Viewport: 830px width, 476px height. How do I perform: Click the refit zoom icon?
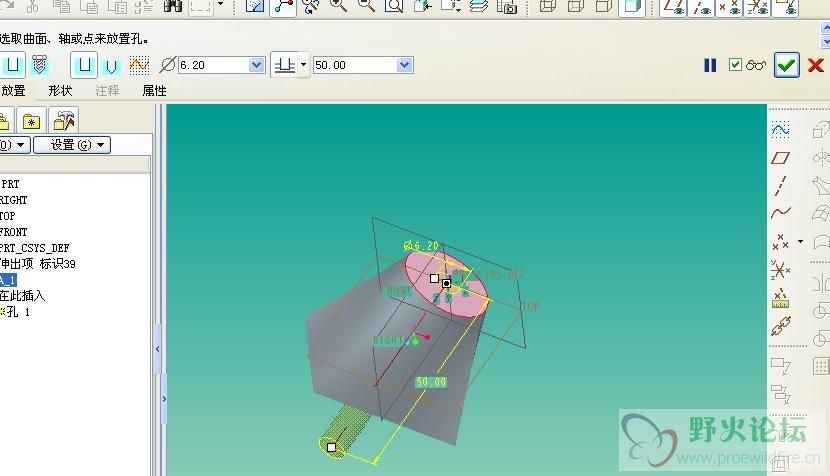pyautogui.click(x=394, y=6)
